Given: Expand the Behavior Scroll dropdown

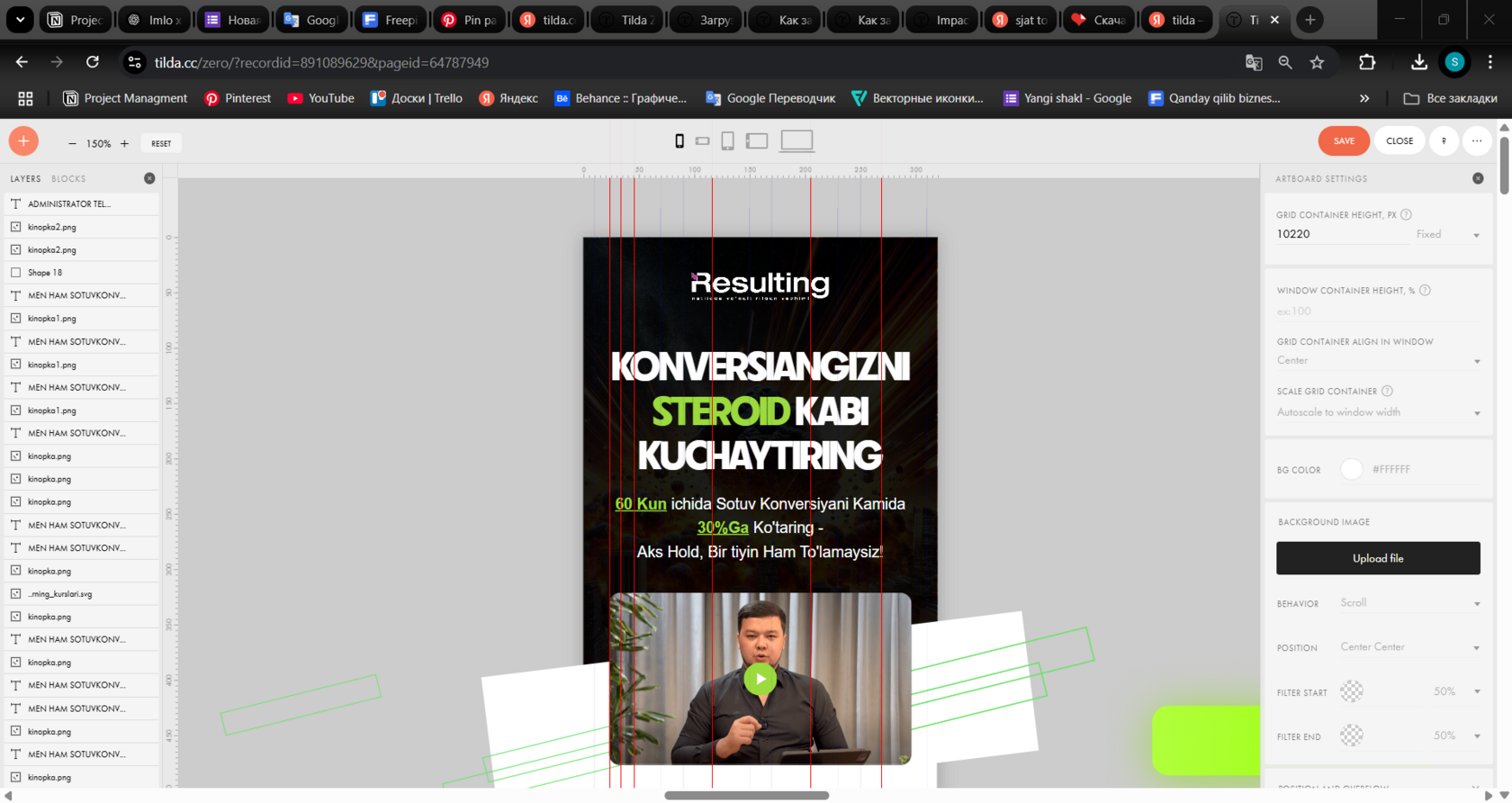Looking at the screenshot, I should pyautogui.click(x=1408, y=603).
